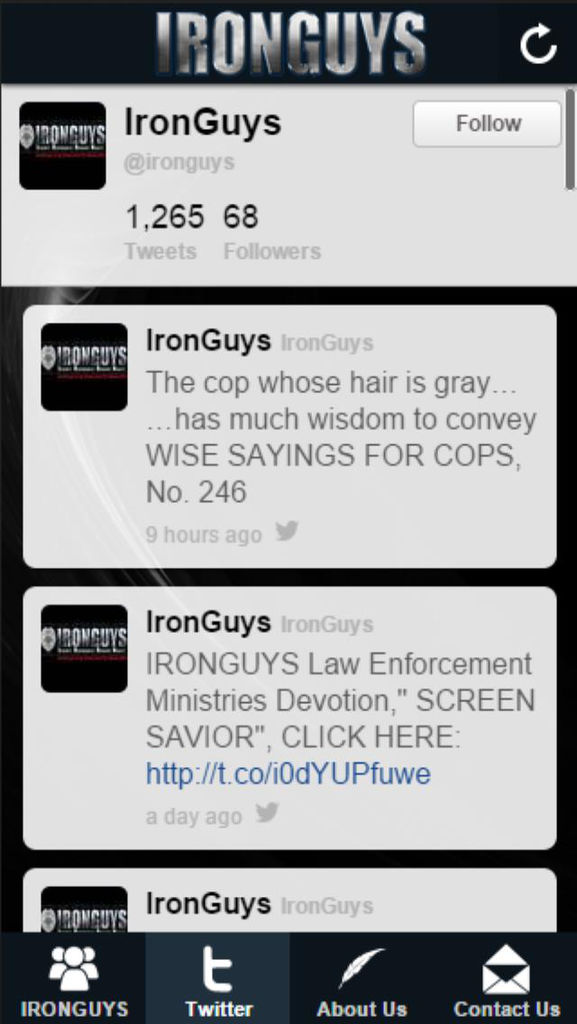Click the avatar on the Screen Savior tweet
The image size is (577, 1024).
tap(84, 648)
